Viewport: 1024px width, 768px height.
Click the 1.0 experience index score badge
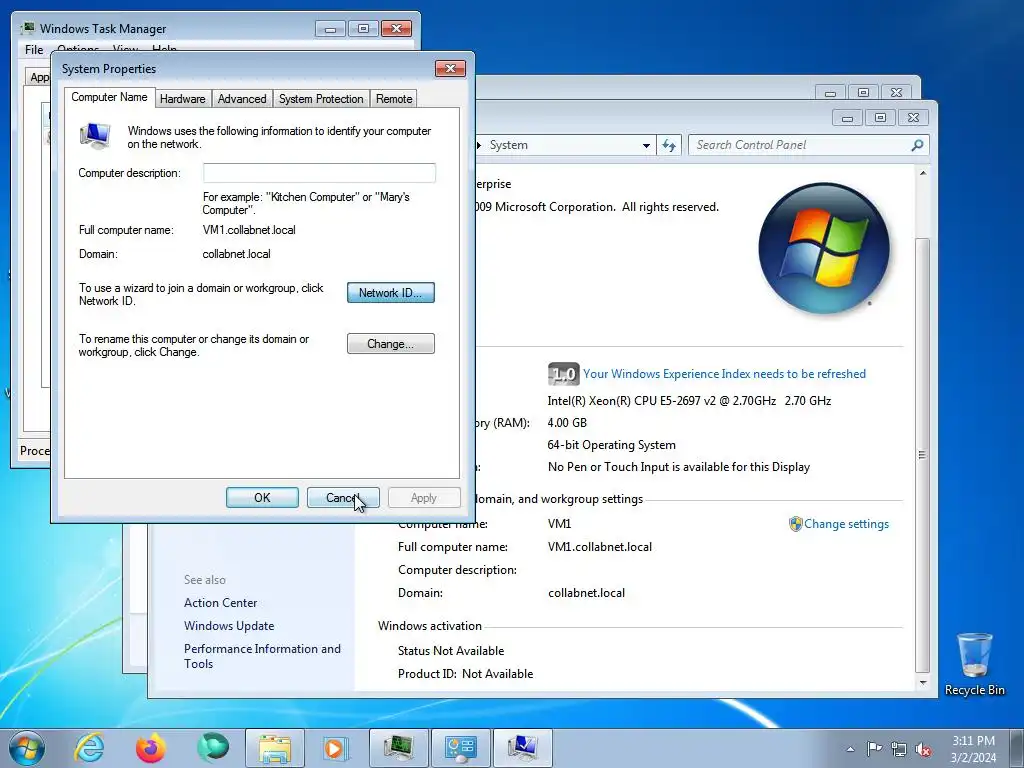point(563,374)
